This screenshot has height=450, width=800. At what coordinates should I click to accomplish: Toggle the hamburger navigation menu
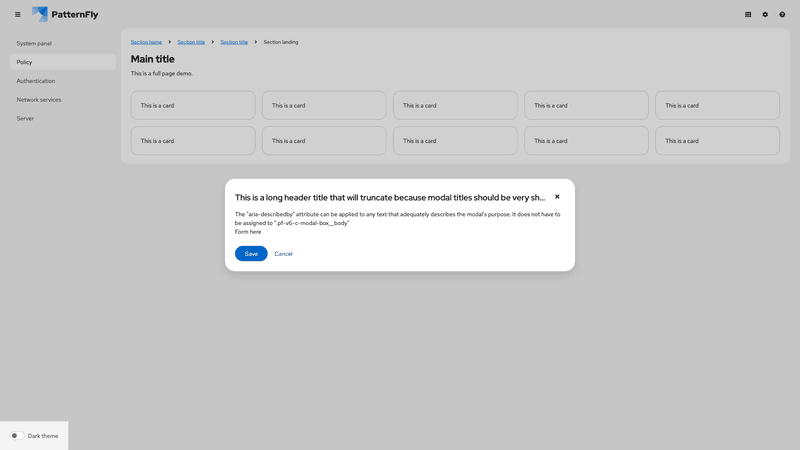tap(17, 15)
